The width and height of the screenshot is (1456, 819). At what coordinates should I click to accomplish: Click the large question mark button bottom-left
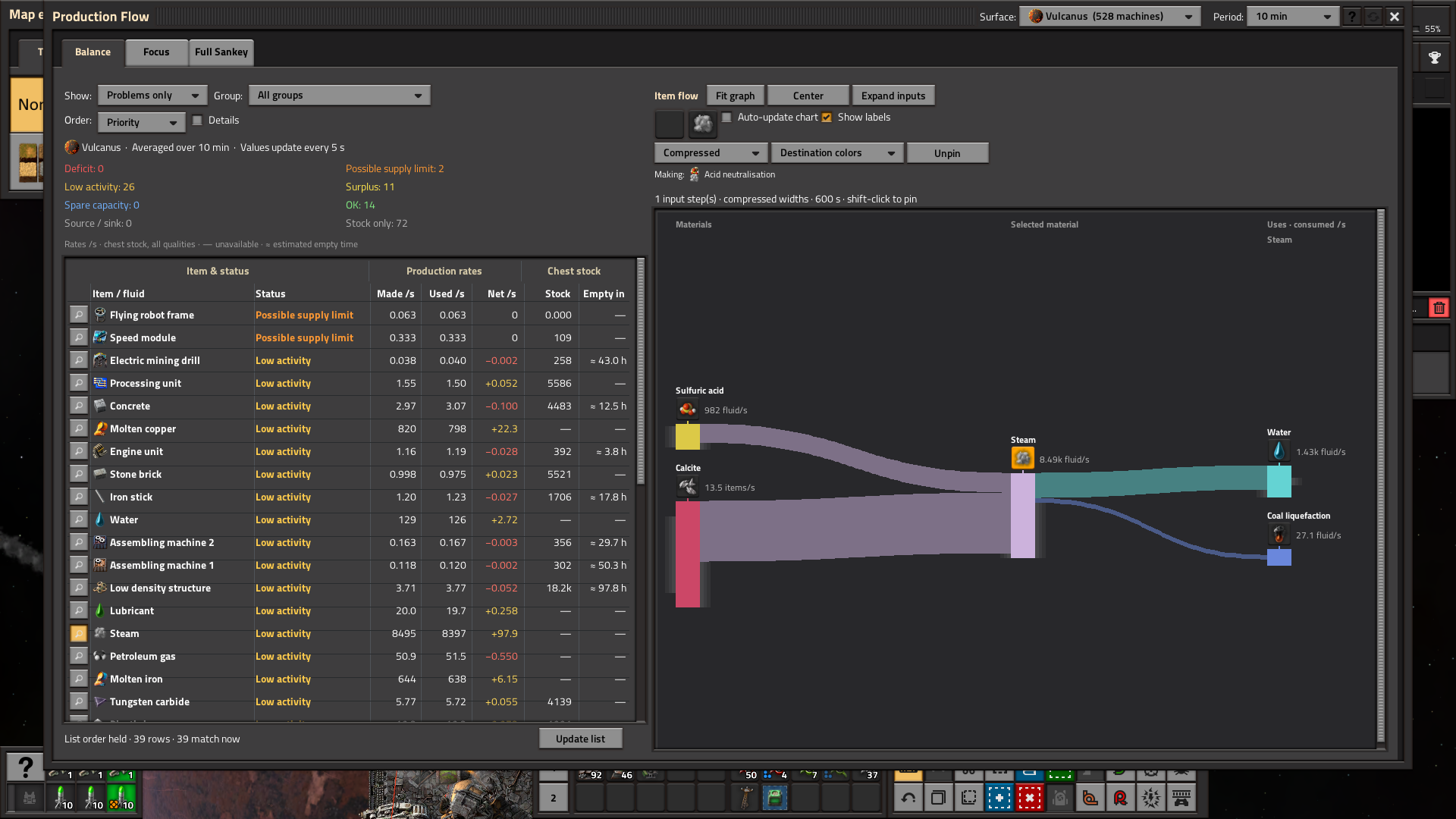coord(25,767)
